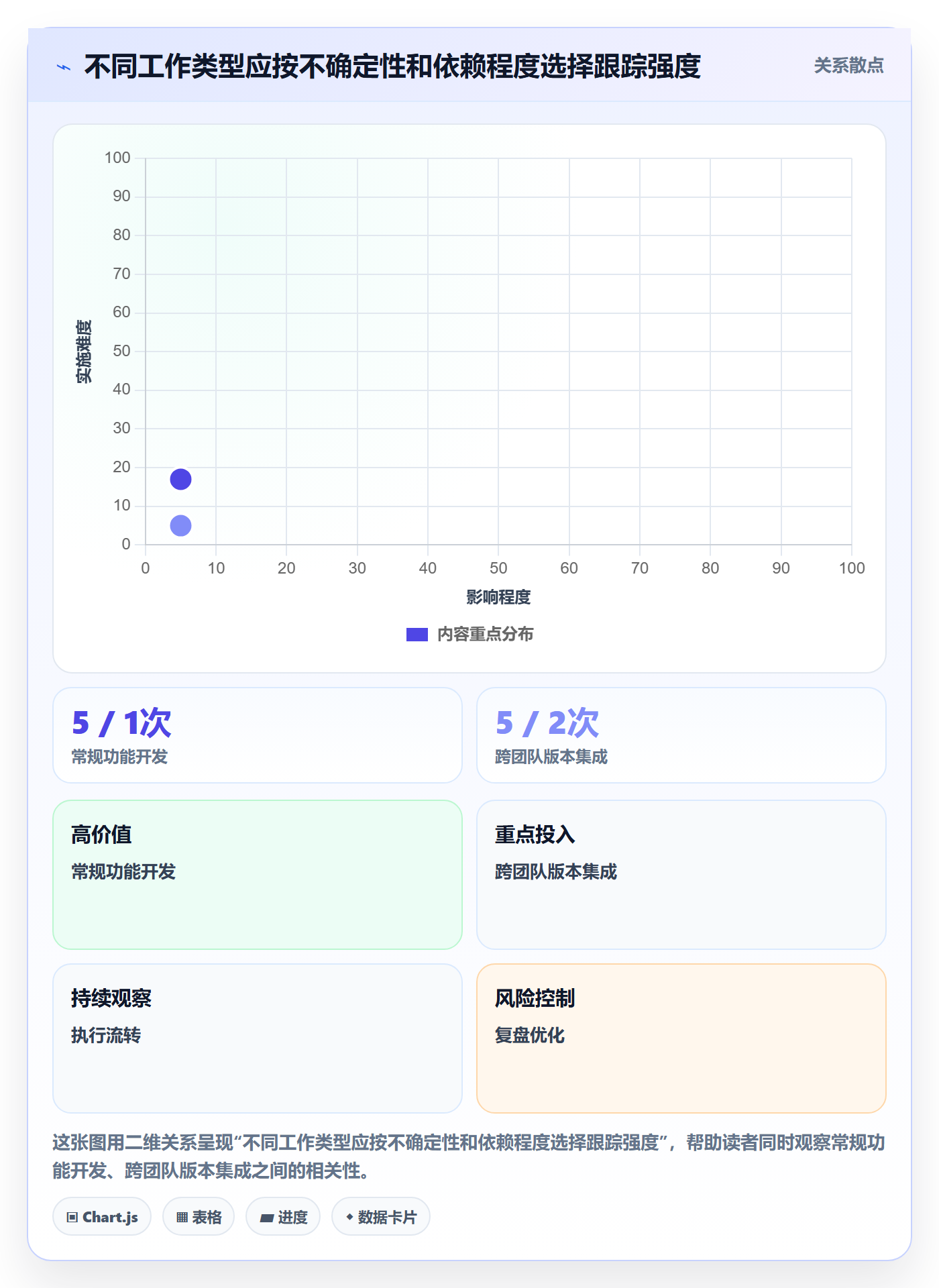
Task: Select the orange 风险控制 quadrant card
Action: pos(681,1038)
